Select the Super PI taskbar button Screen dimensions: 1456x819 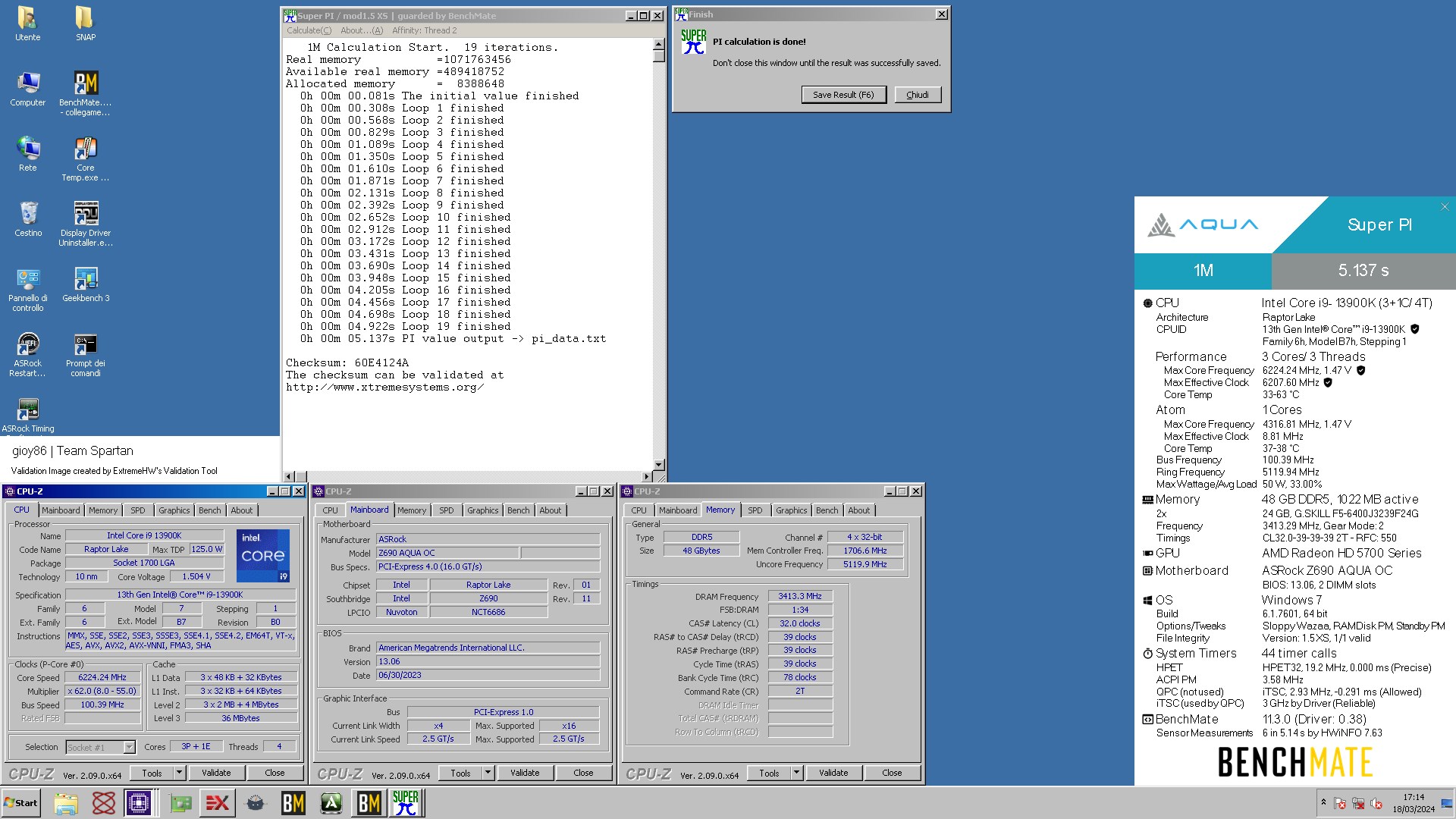[x=406, y=803]
